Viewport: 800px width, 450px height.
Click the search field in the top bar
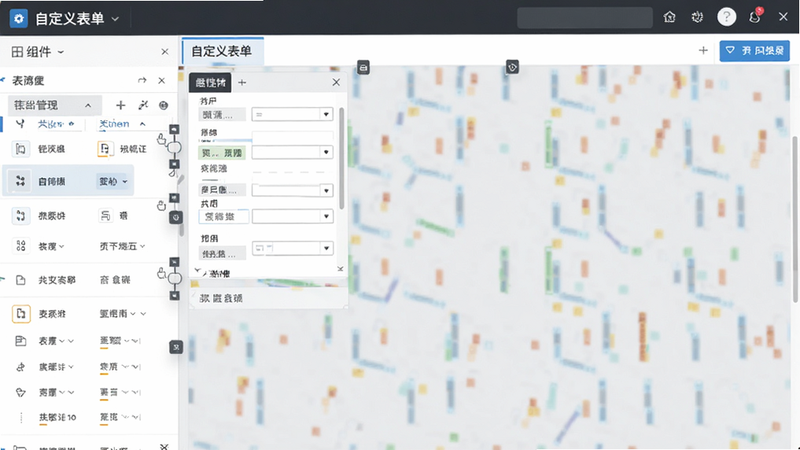(x=585, y=18)
